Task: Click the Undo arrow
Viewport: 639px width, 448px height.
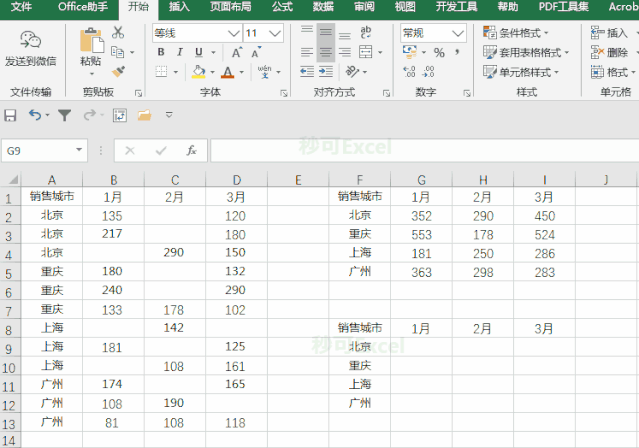Action: click(35, 115)
